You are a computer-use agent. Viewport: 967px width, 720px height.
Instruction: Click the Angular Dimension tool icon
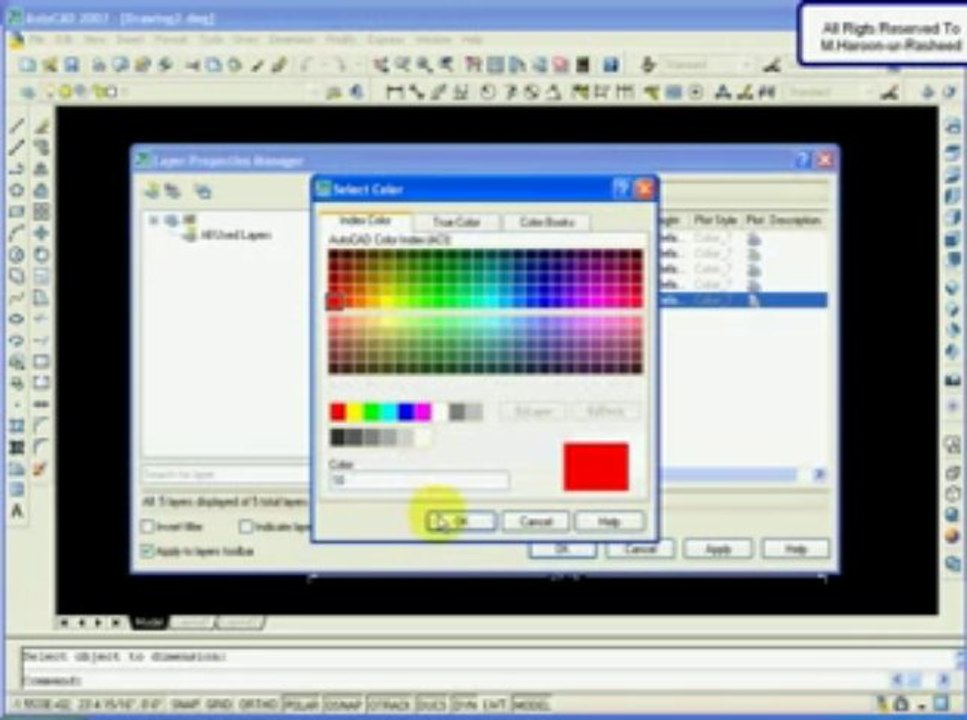(554, 93)
